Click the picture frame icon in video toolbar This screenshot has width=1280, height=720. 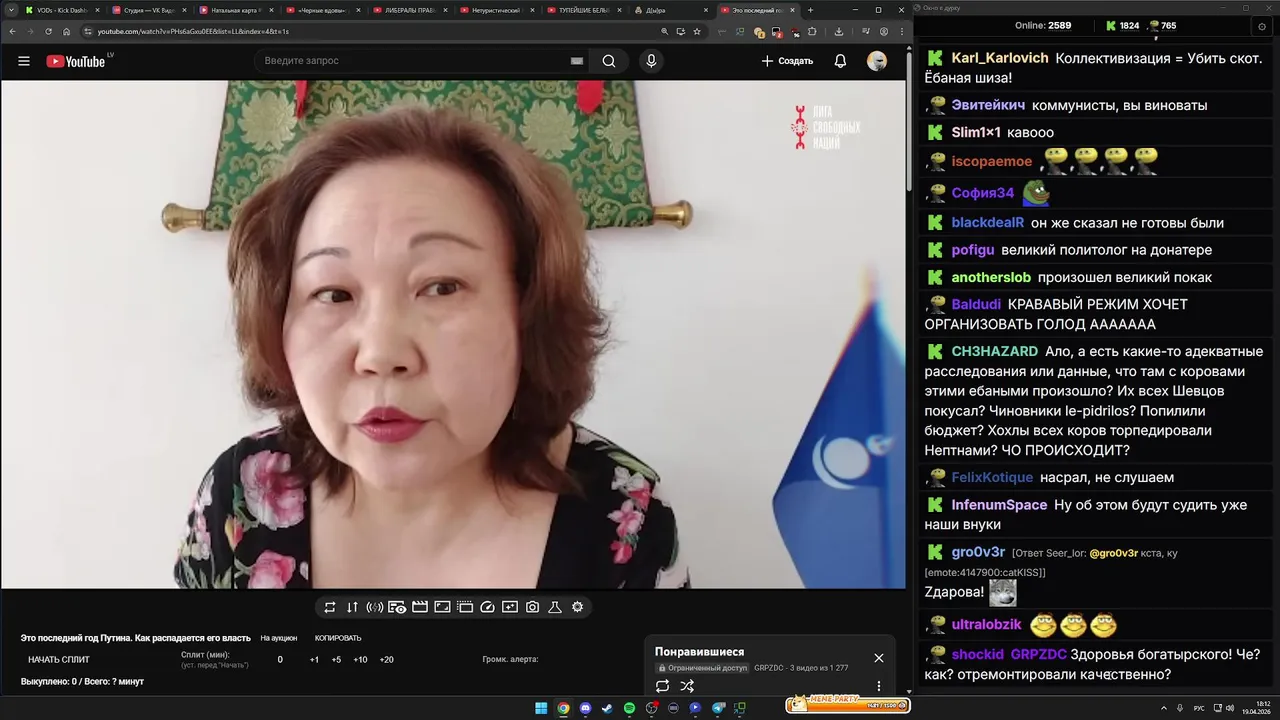coord(443,607)
